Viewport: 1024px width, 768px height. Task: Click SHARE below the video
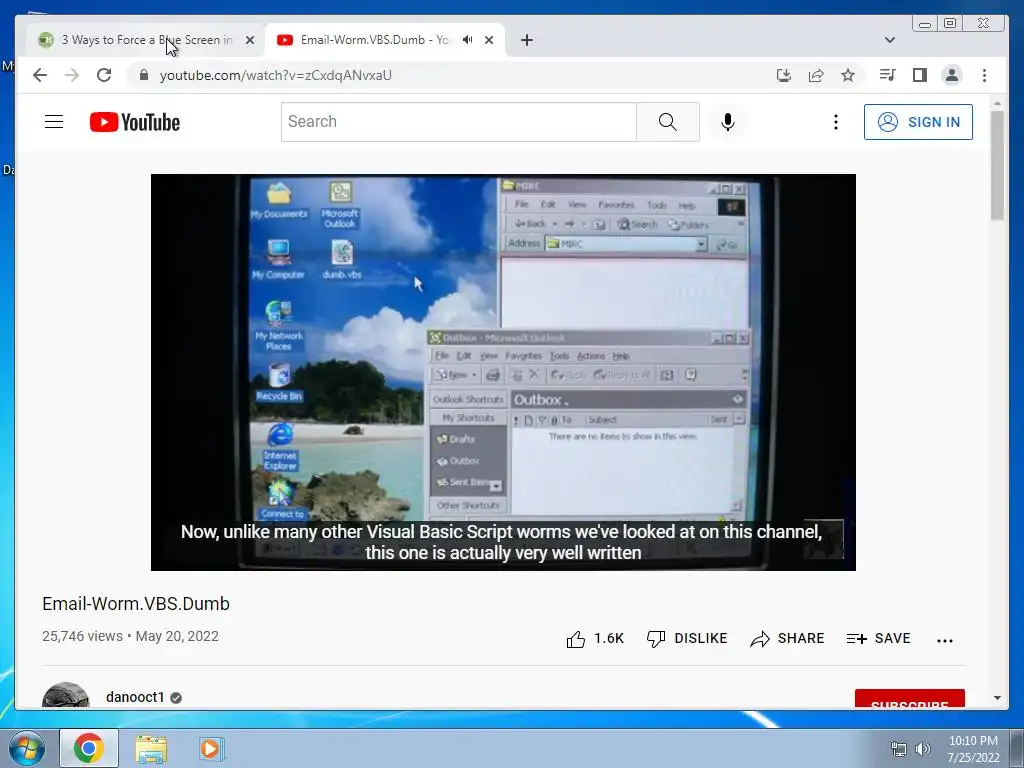[787, 639]
